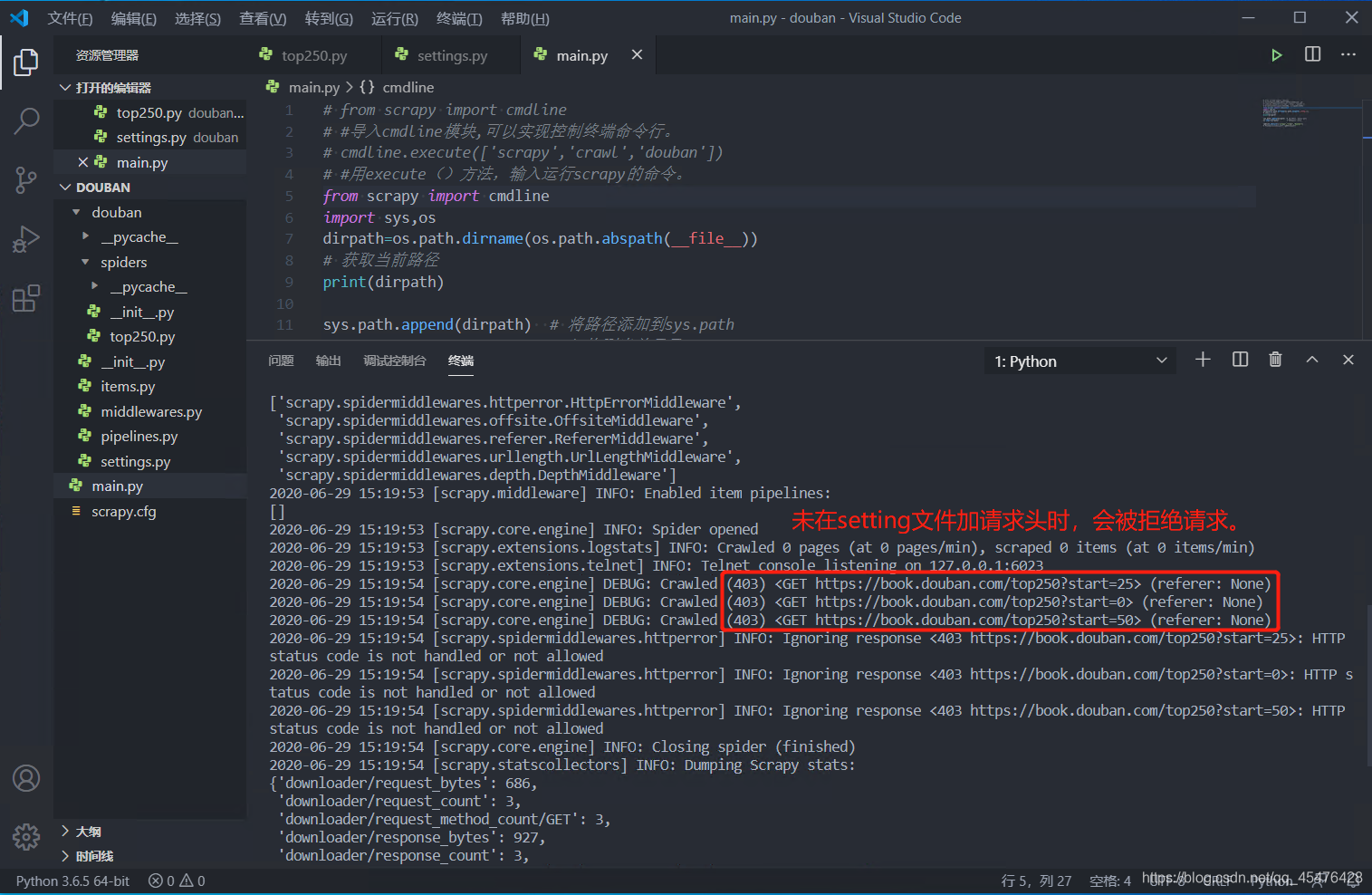Open settings.py from open editors list
This screenshot has height=895, width=1372.
point(150,138)
